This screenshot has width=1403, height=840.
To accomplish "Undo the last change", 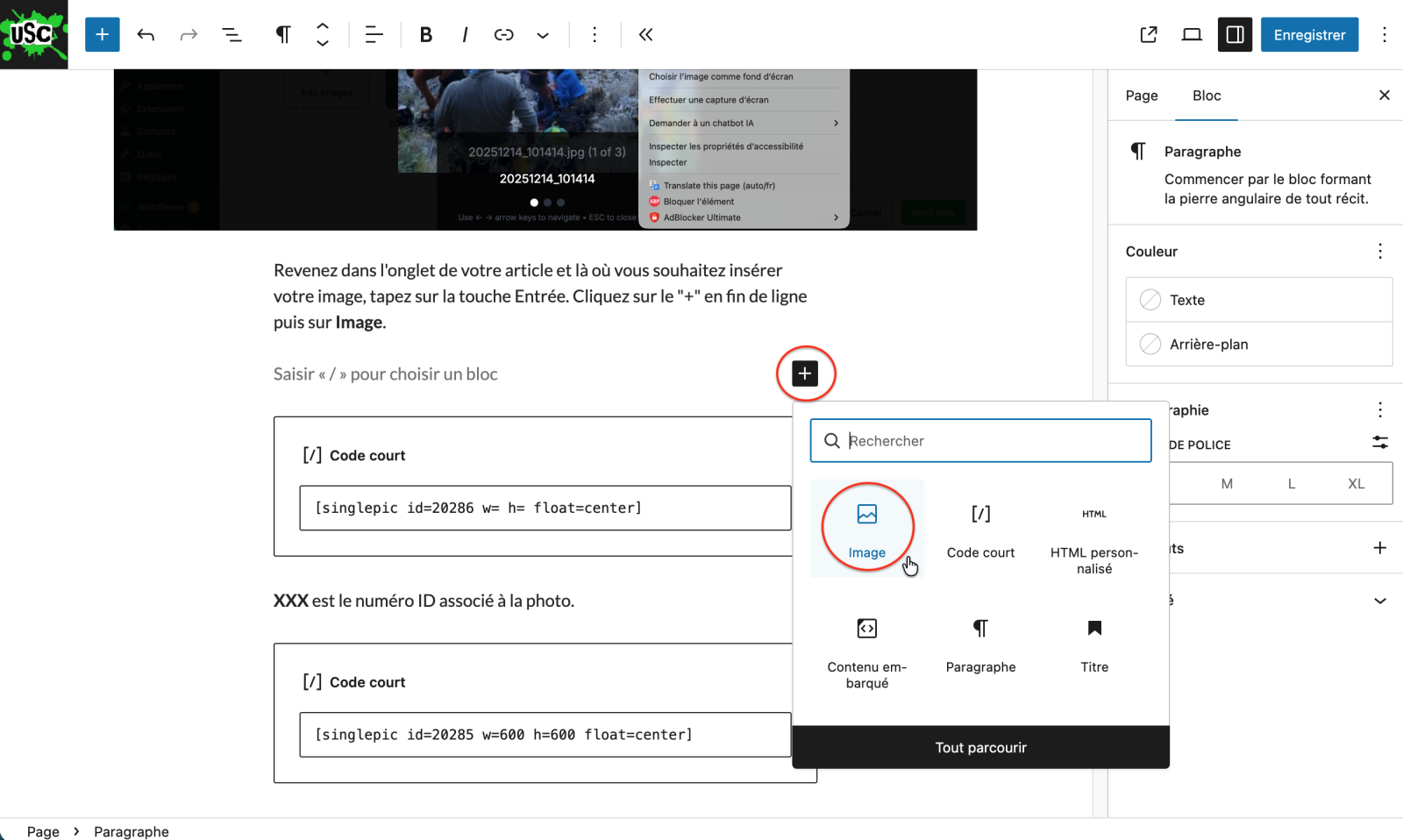I will click(x=146, y=35).
